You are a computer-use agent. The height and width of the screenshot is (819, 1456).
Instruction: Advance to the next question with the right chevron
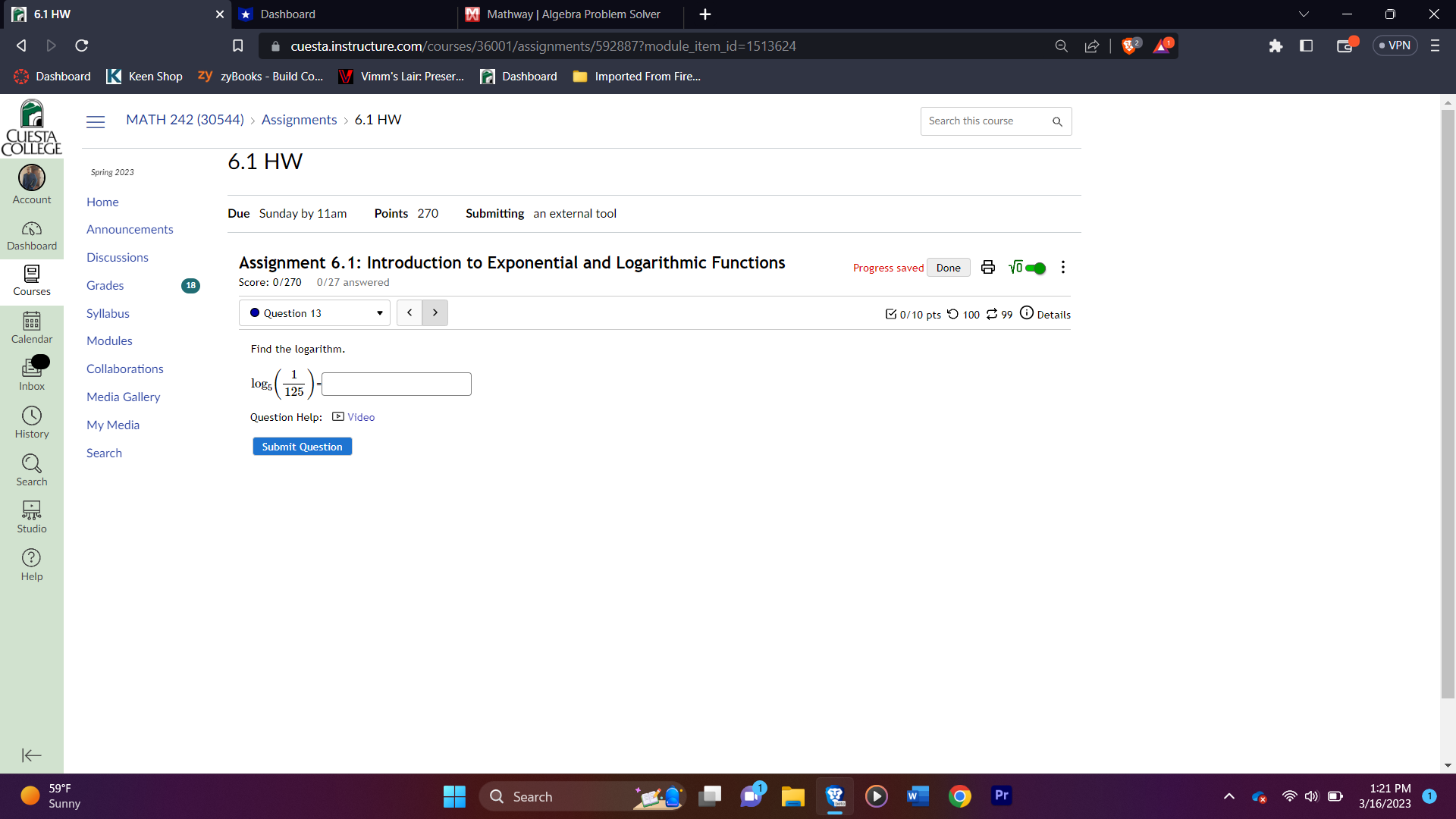pyautogui.click(x=435, y=312)
